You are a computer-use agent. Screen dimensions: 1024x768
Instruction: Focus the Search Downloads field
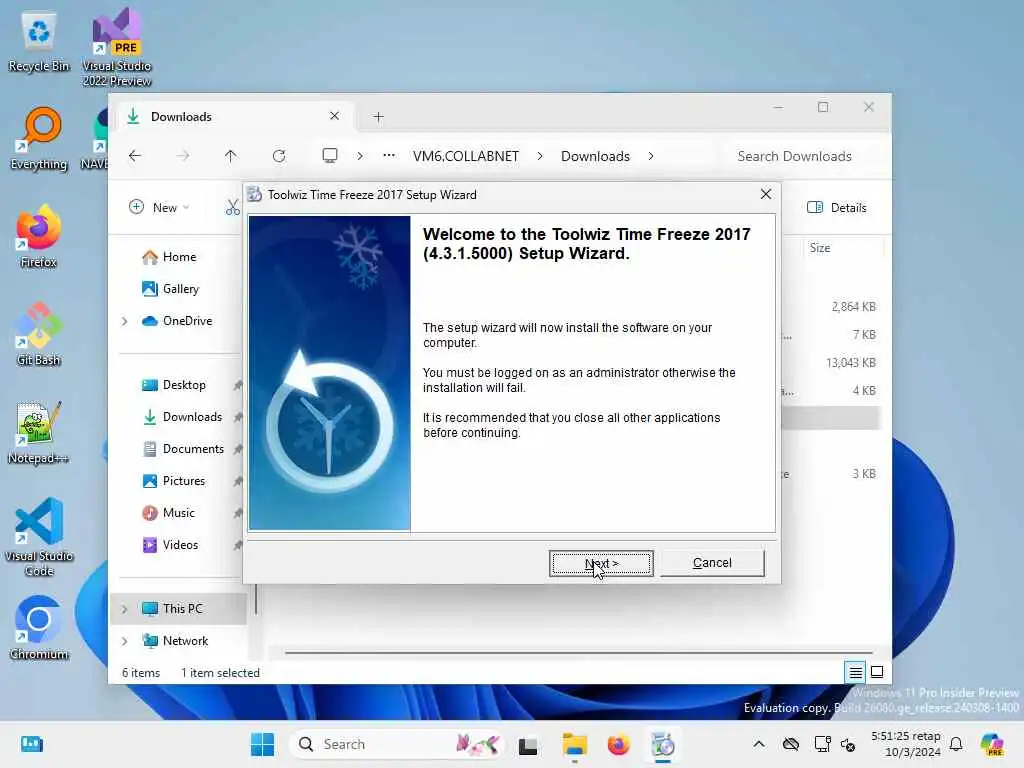801,156
